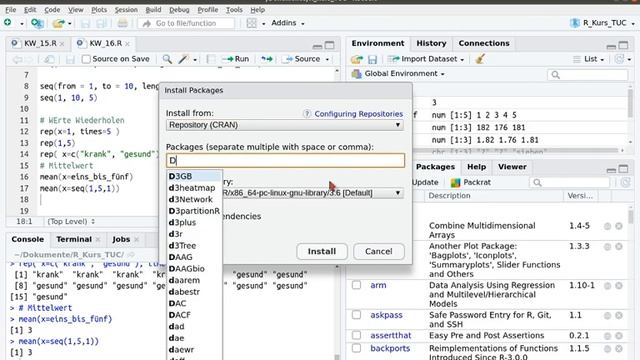Open the Tools menu
Viewport: 640px width, 360px height.
[x=234, y=10]
